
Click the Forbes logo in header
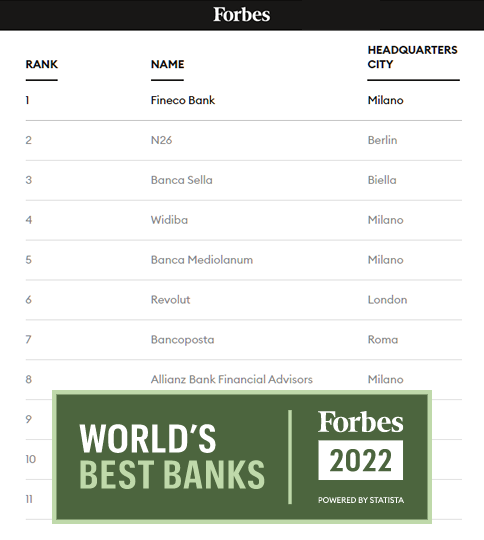tap(242, 14)
